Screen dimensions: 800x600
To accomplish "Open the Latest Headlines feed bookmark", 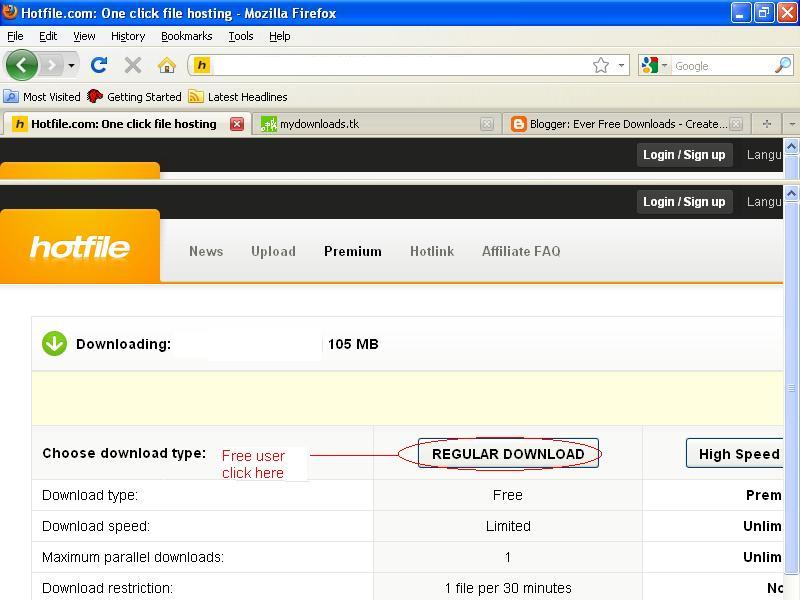I will 238,96.
